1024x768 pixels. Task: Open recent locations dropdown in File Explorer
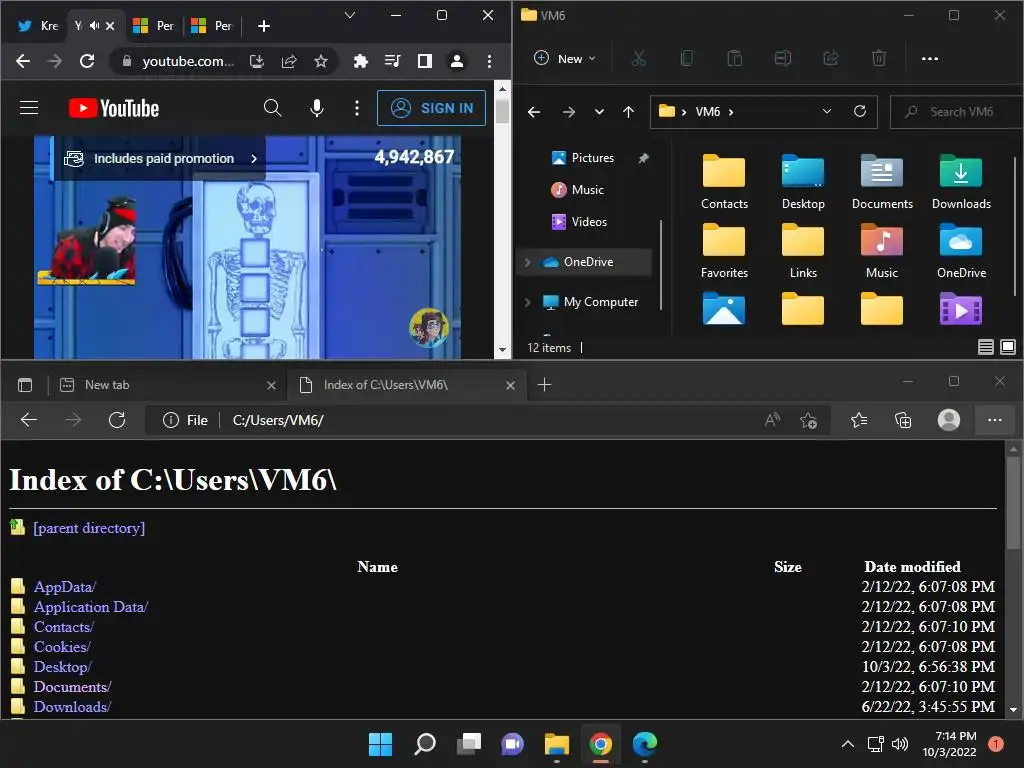point(599,112)
